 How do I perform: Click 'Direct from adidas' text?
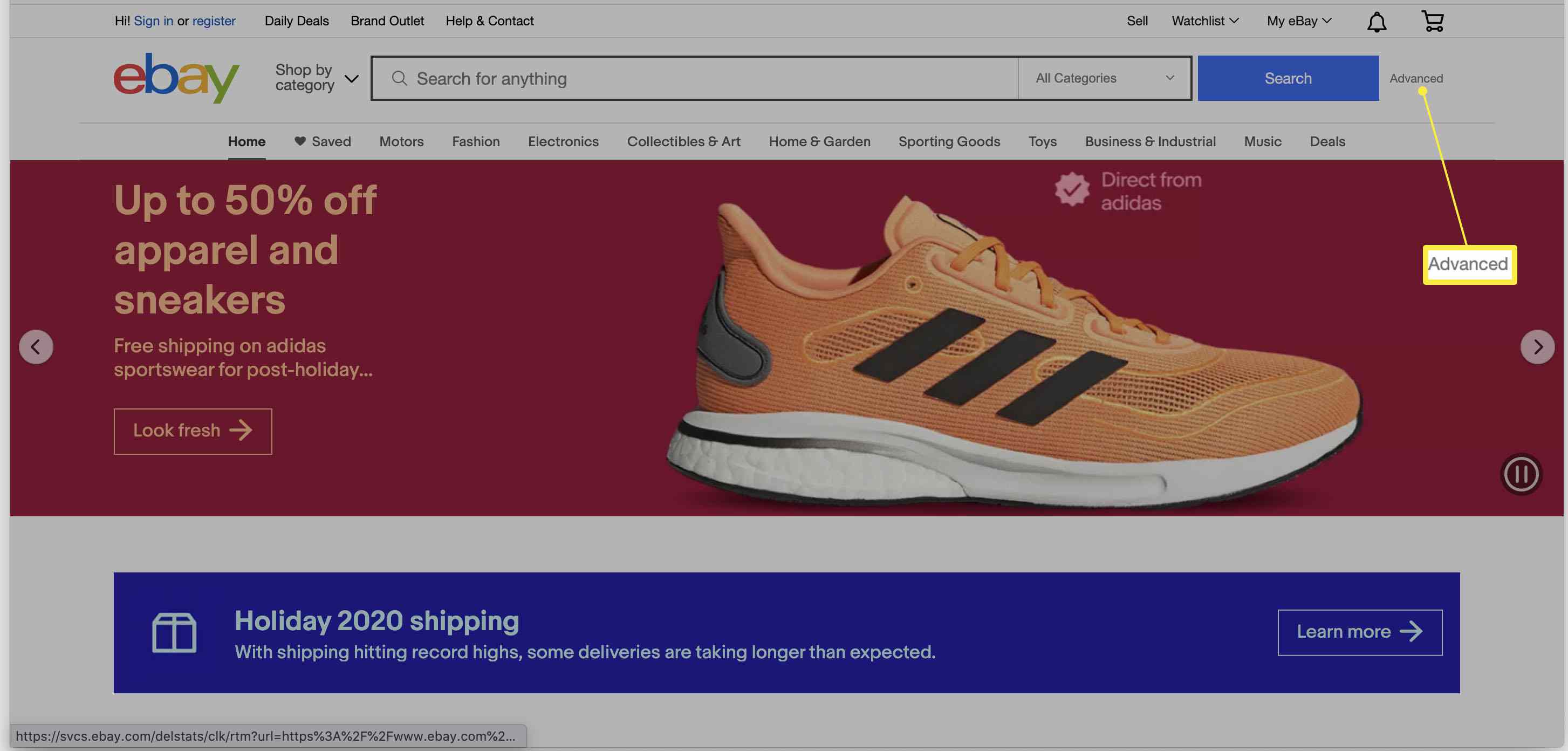point(1151,191)
